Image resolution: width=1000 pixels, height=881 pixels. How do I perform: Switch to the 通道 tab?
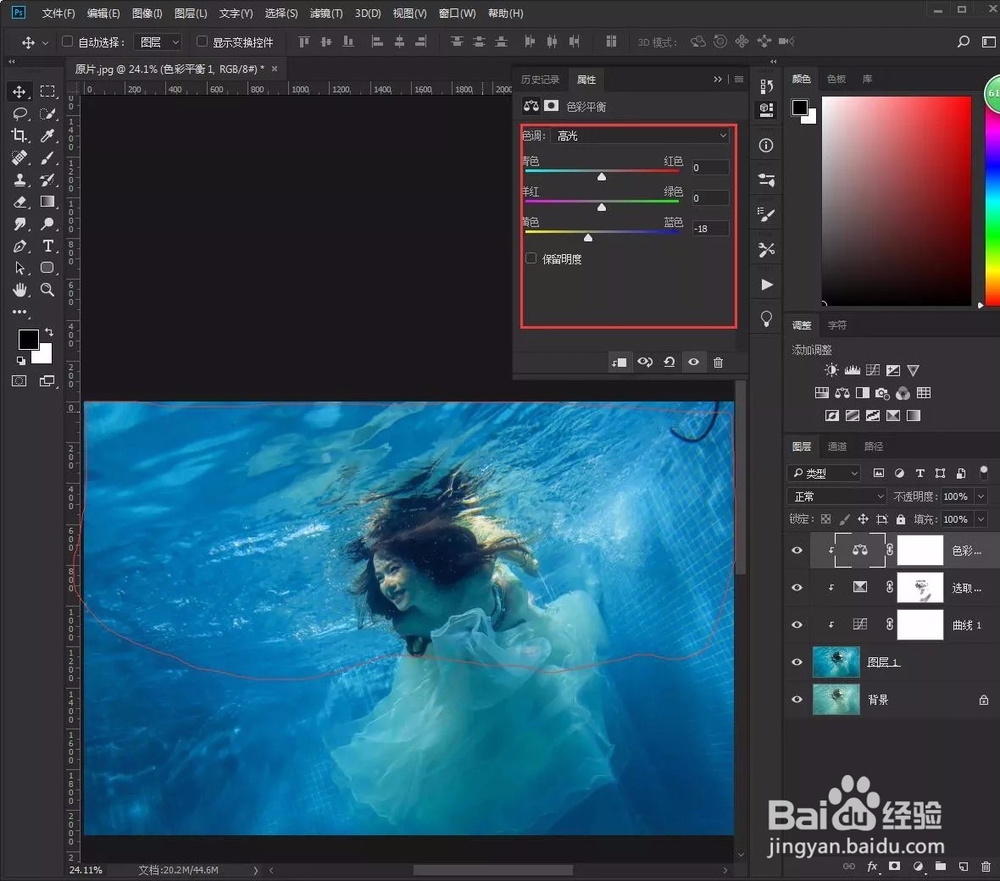837,447
